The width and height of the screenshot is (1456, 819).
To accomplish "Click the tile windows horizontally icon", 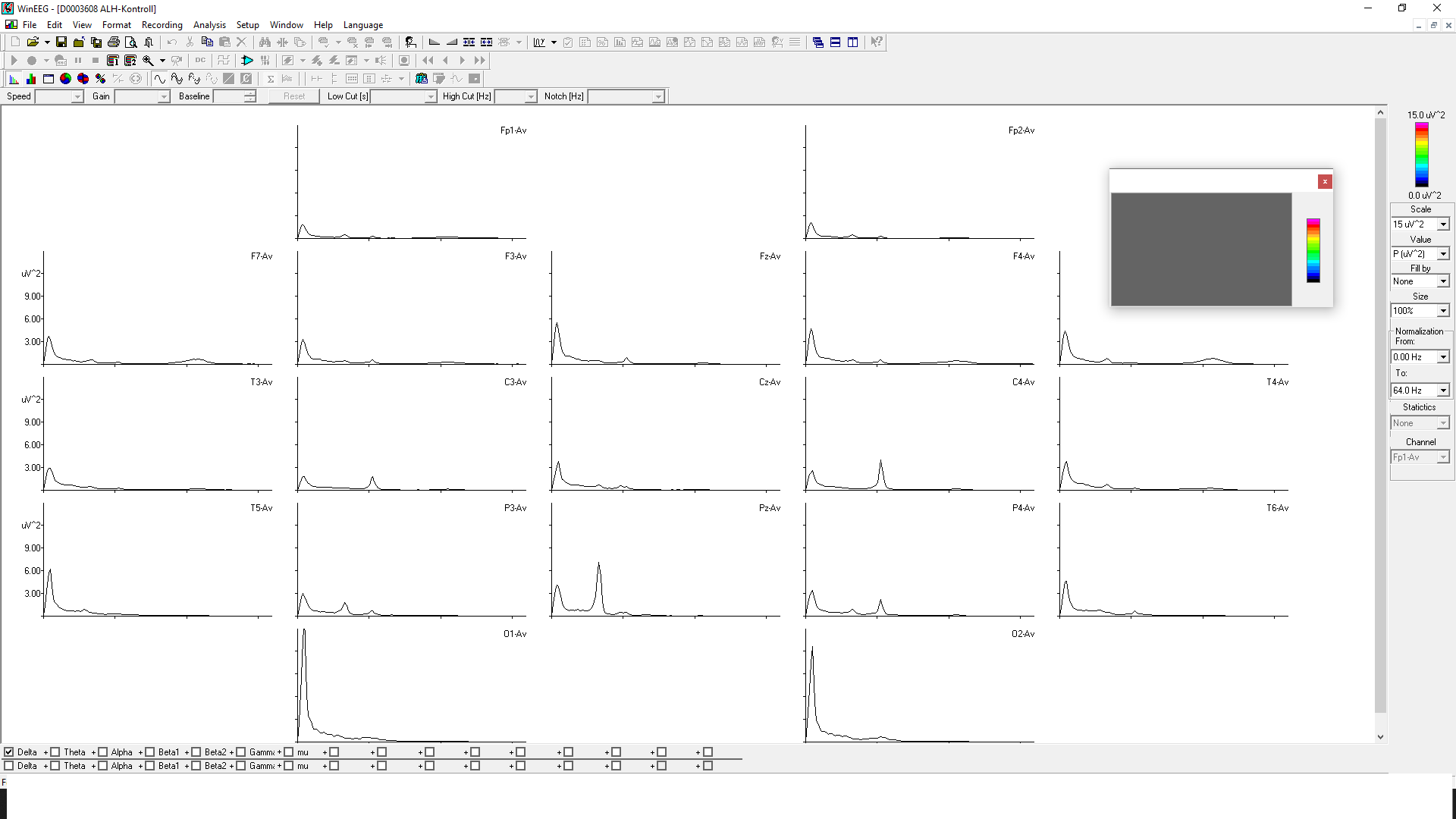I will [x=835, y=42].
